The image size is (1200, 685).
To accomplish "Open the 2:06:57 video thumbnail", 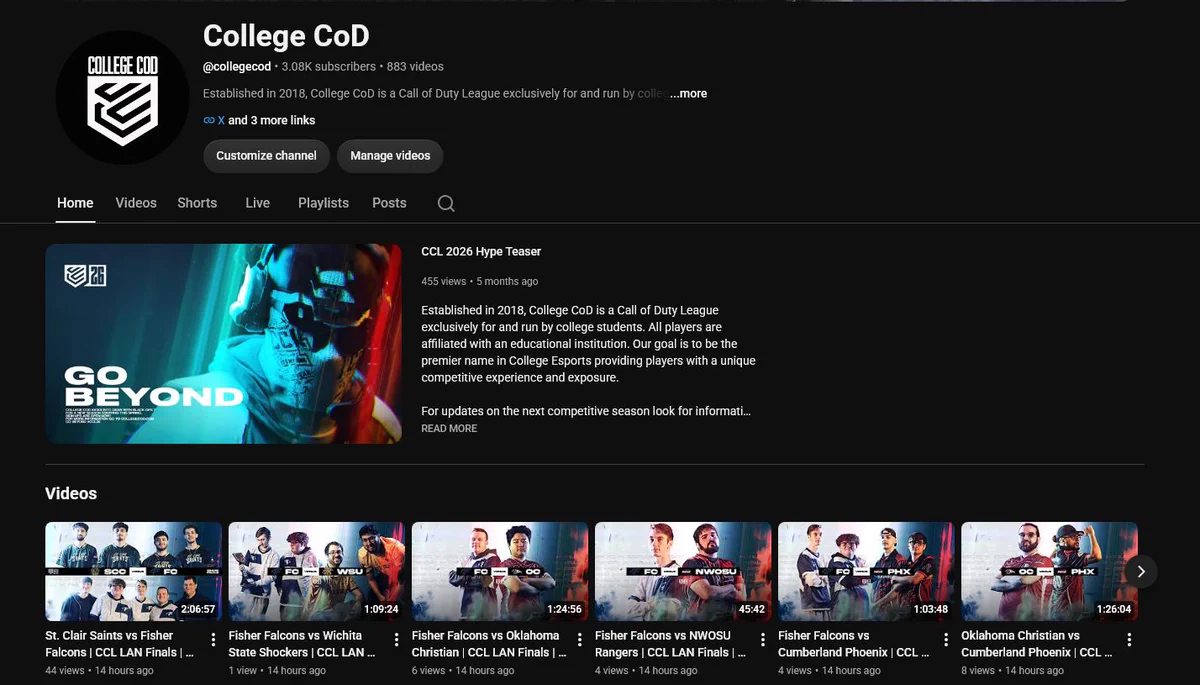I will 133,571.
